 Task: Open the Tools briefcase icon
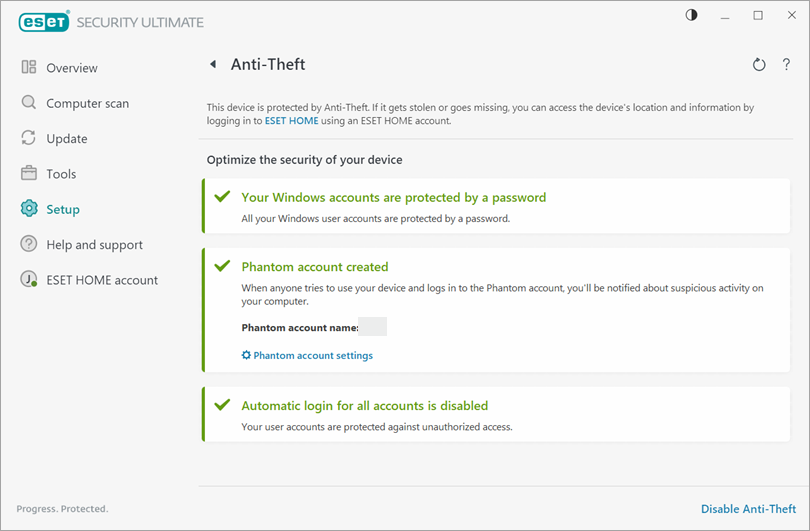[x=29, y=174]
